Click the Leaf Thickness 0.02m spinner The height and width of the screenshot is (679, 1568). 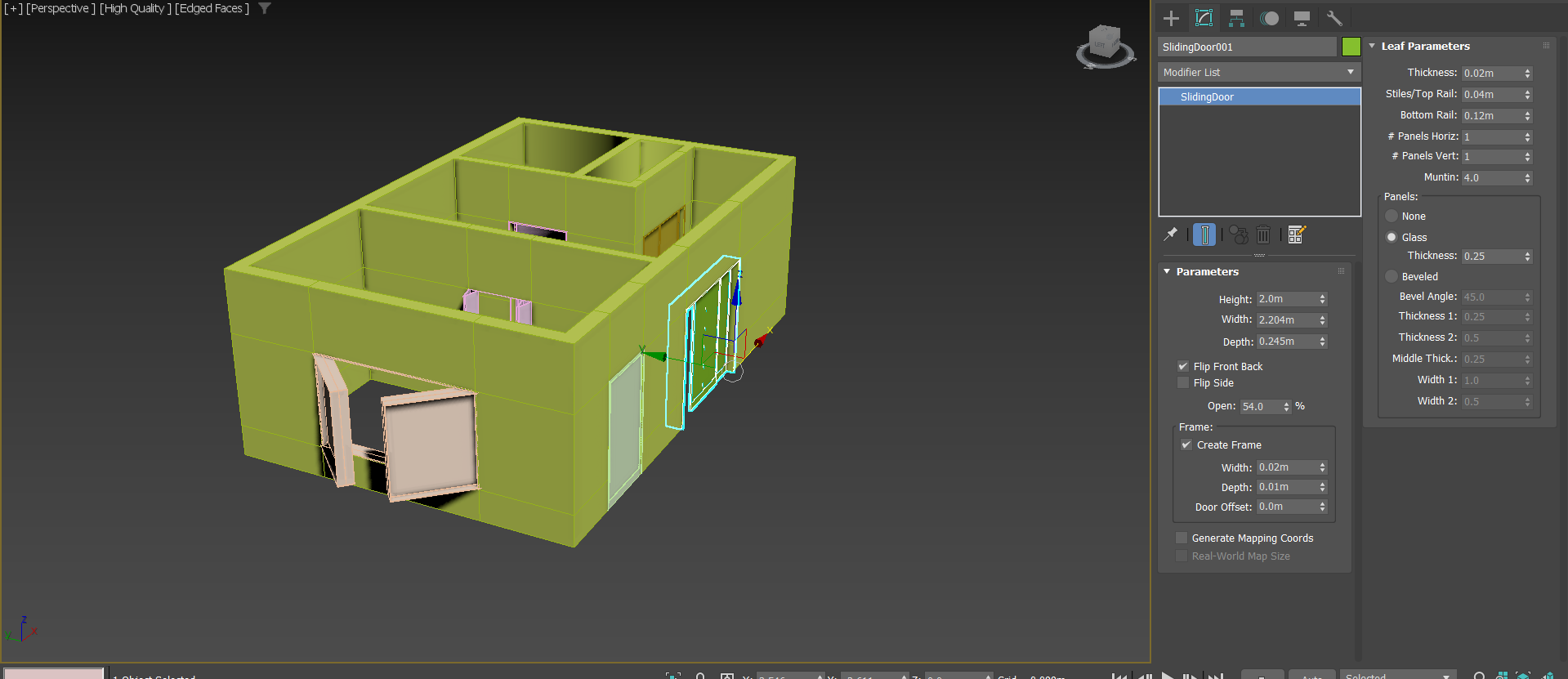(x=1528, y=73)
